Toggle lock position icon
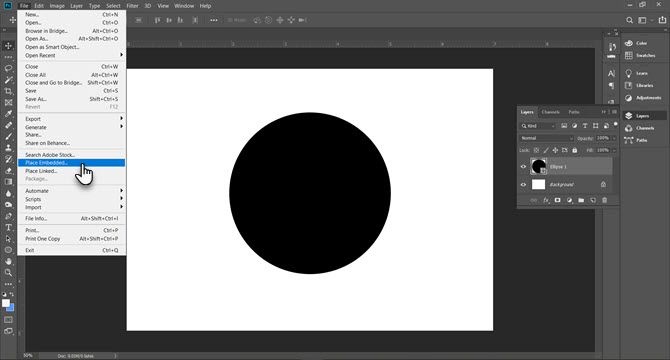The image size is (670, 360). tap(555, 150)
